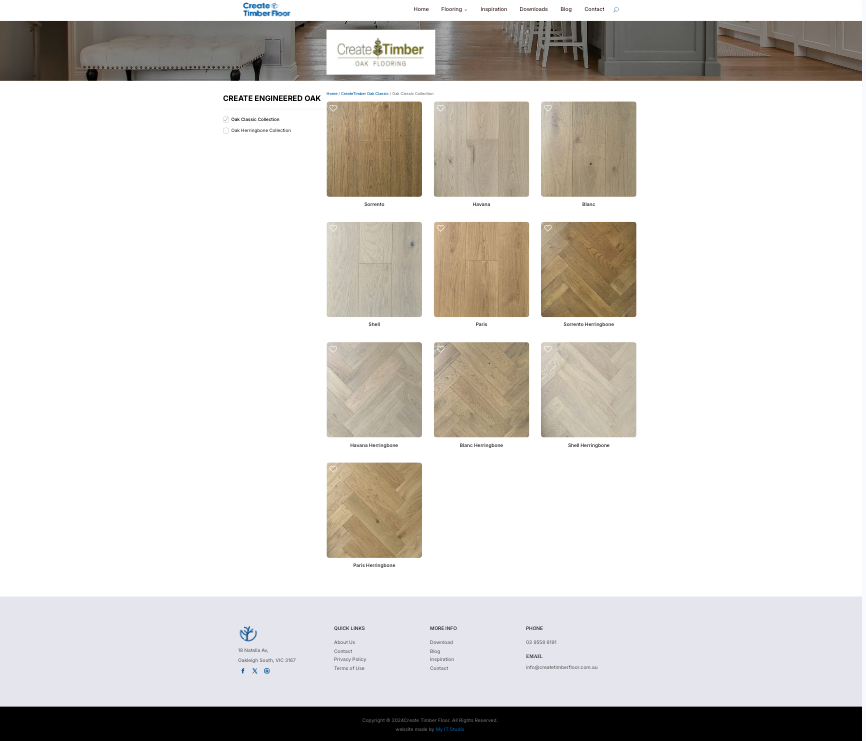Click heart icon on Shell product
This screenshot has height=741, width=866.
pyautogui.click(x=334, y=228)
